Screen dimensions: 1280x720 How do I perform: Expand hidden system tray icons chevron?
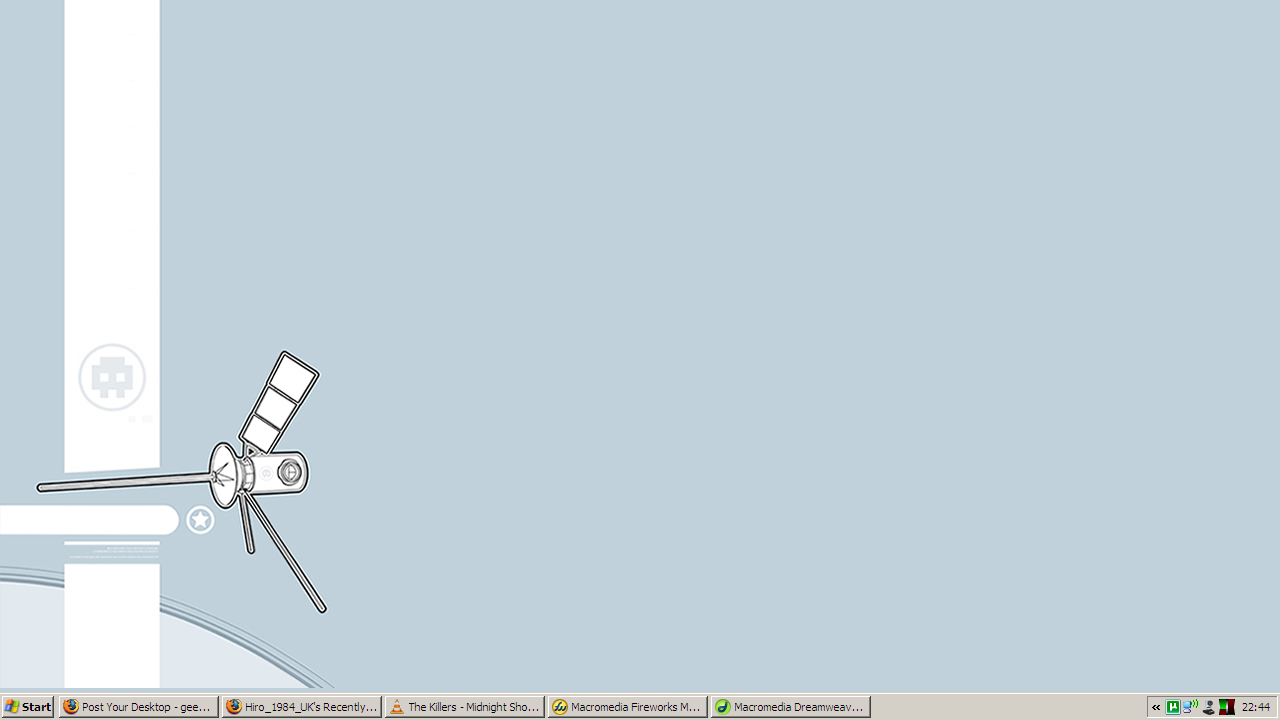point(1156,707)
